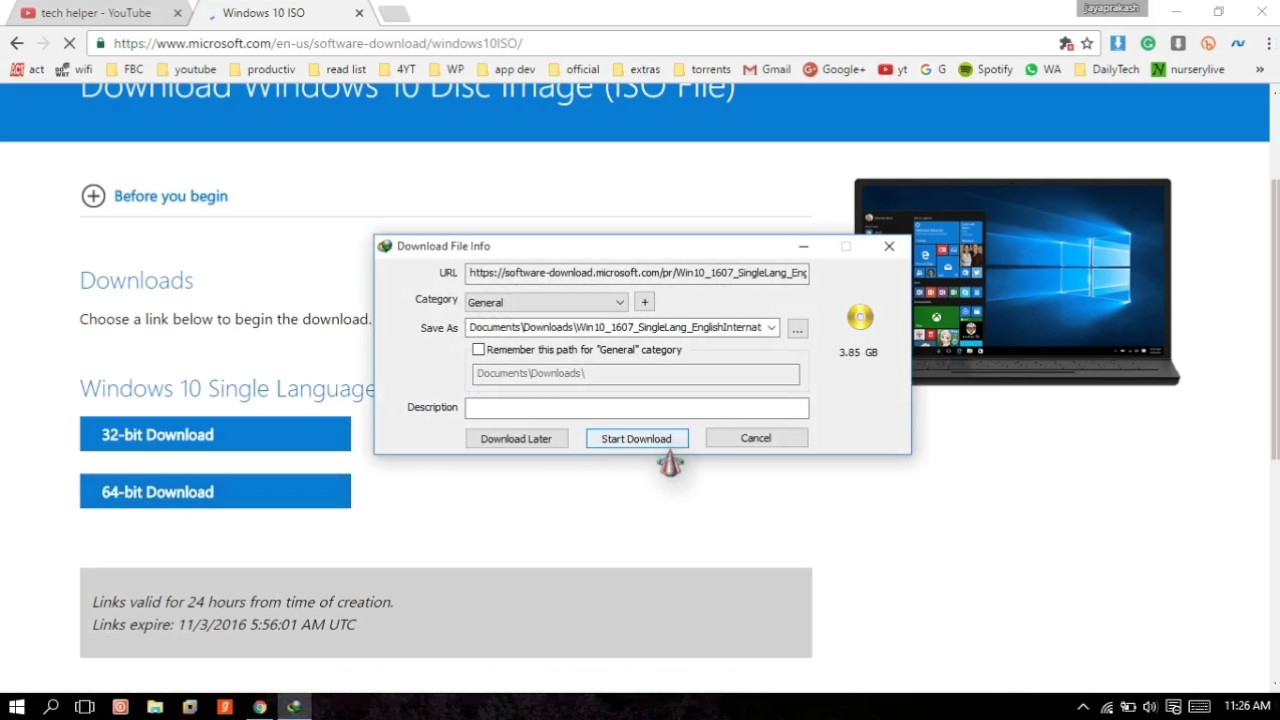Click the 64-bit Download button
The height and width of the screenshot is (720, 1280).
(x=215, y=491)
